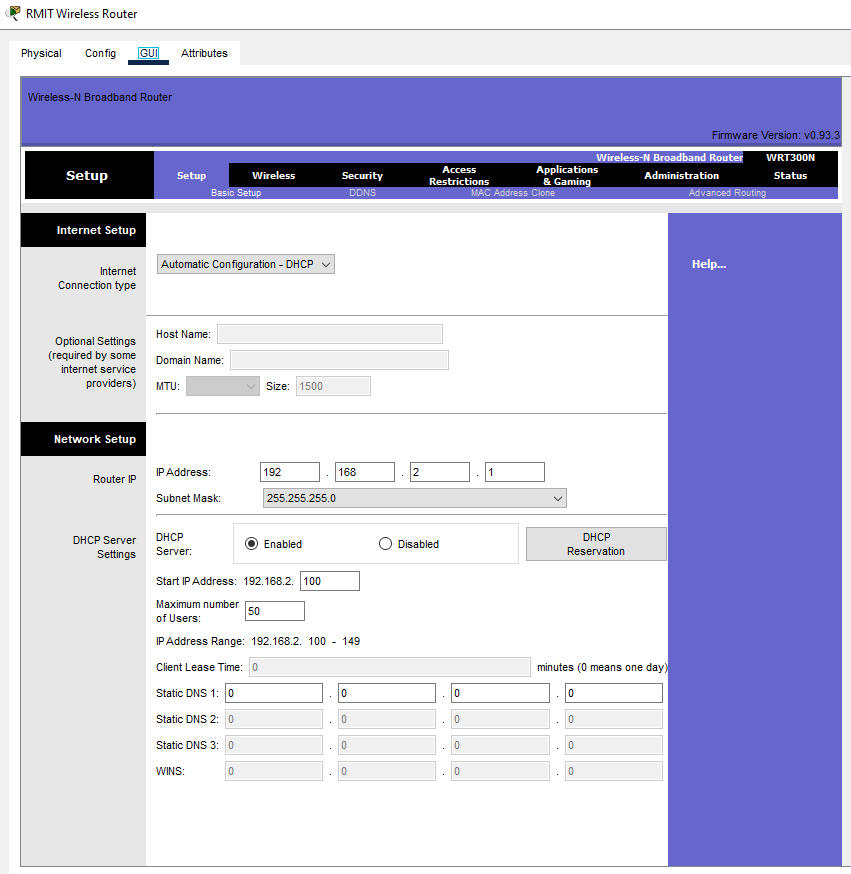This screenshot has height=874, width=851.
Task: Open the Basic Setup submenu link
Action: (x=236, y=193)
